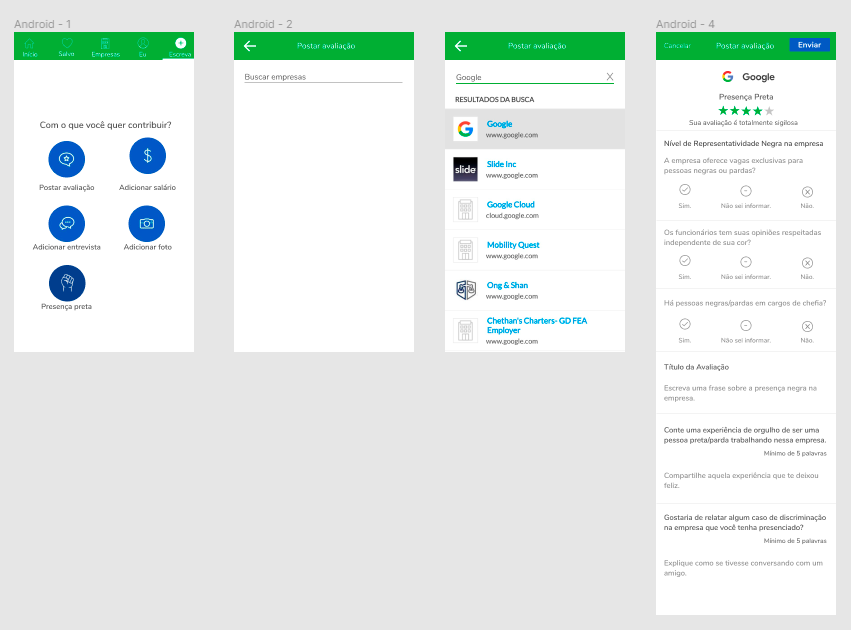
Task: Choose Sim for cargos de chefia question
Action: coord(685,324)
